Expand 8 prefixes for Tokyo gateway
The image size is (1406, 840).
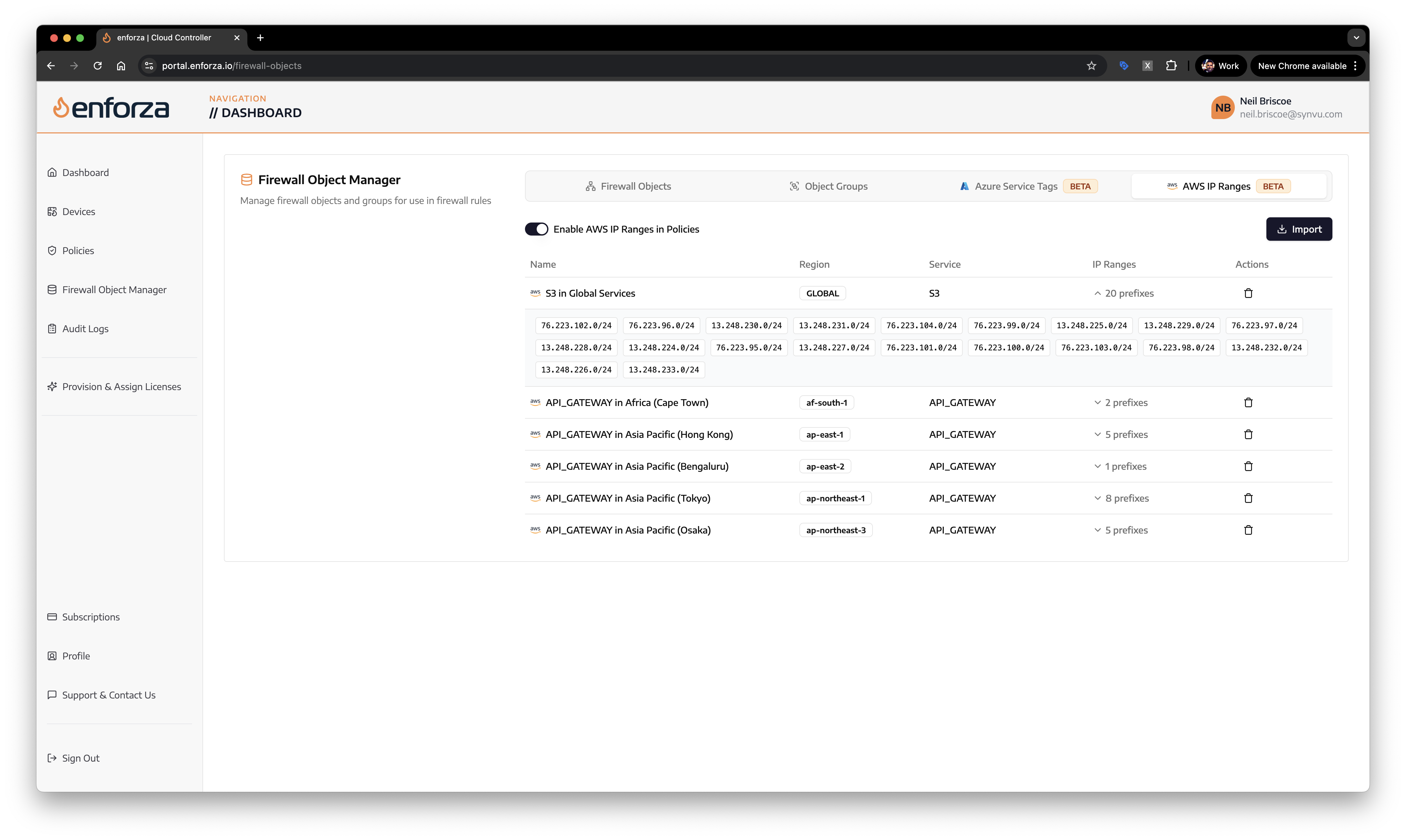[1121, 498]
